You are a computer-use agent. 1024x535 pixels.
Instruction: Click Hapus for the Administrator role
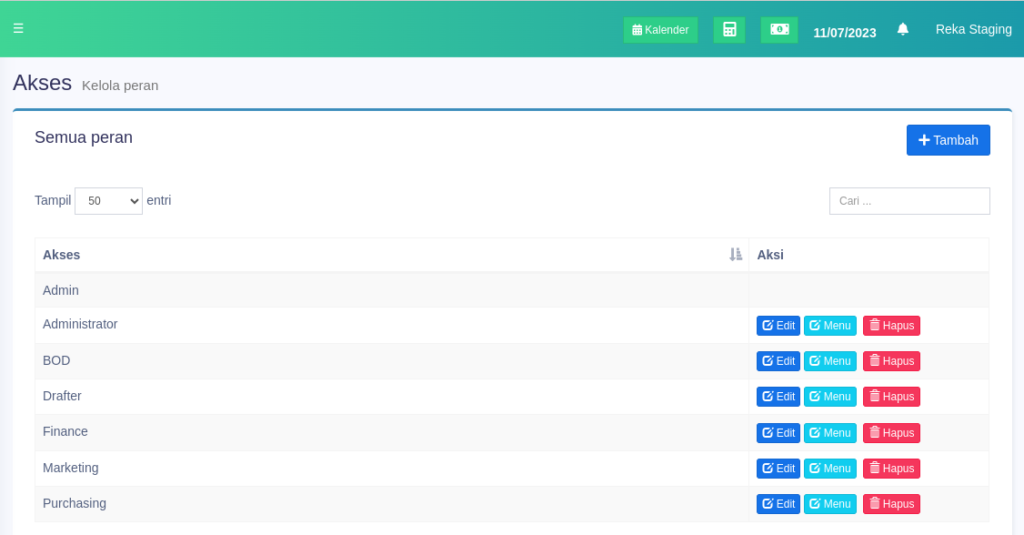[x=891, y=326]
